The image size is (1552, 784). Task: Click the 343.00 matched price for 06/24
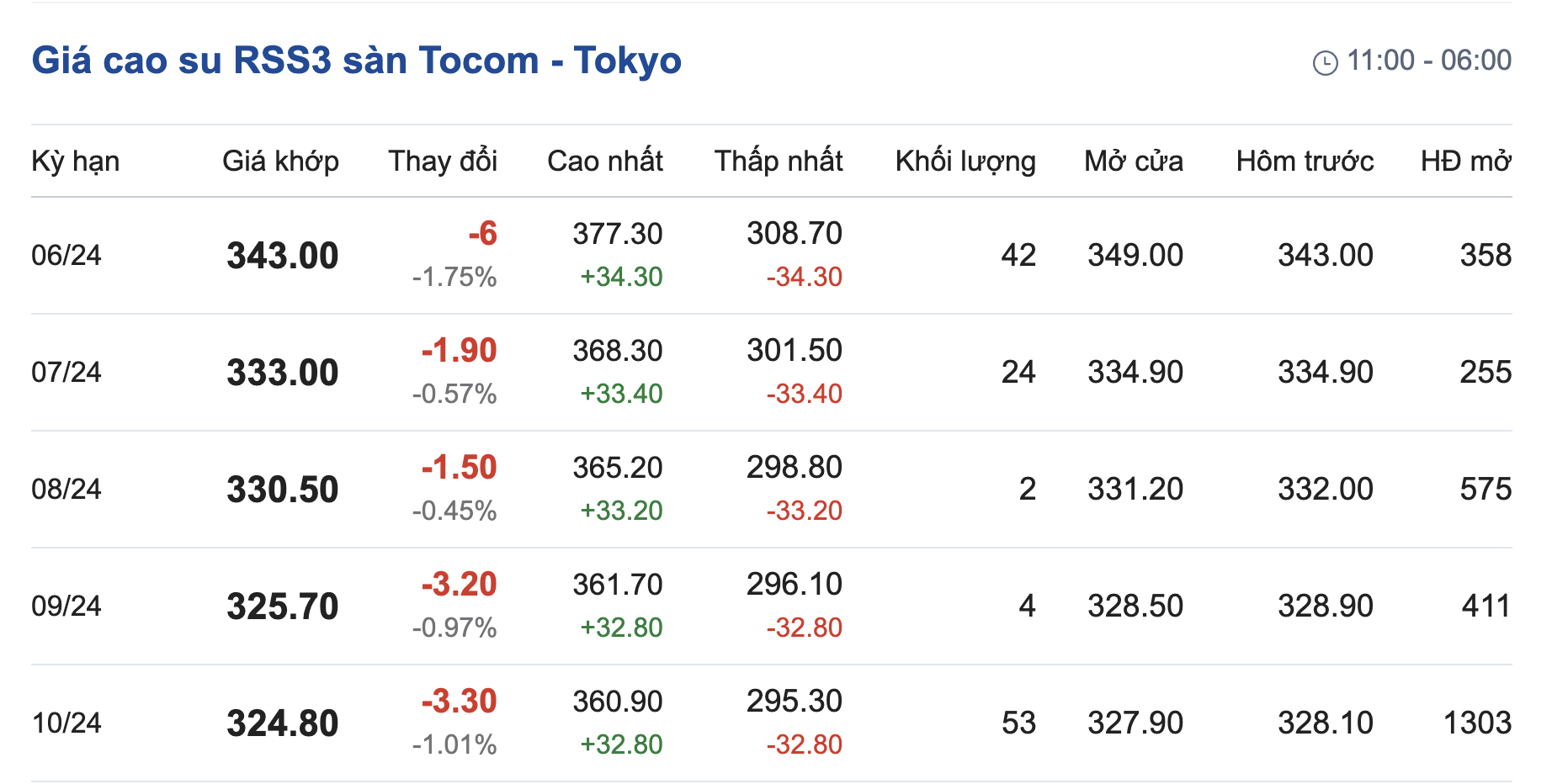tap(282, 256)
